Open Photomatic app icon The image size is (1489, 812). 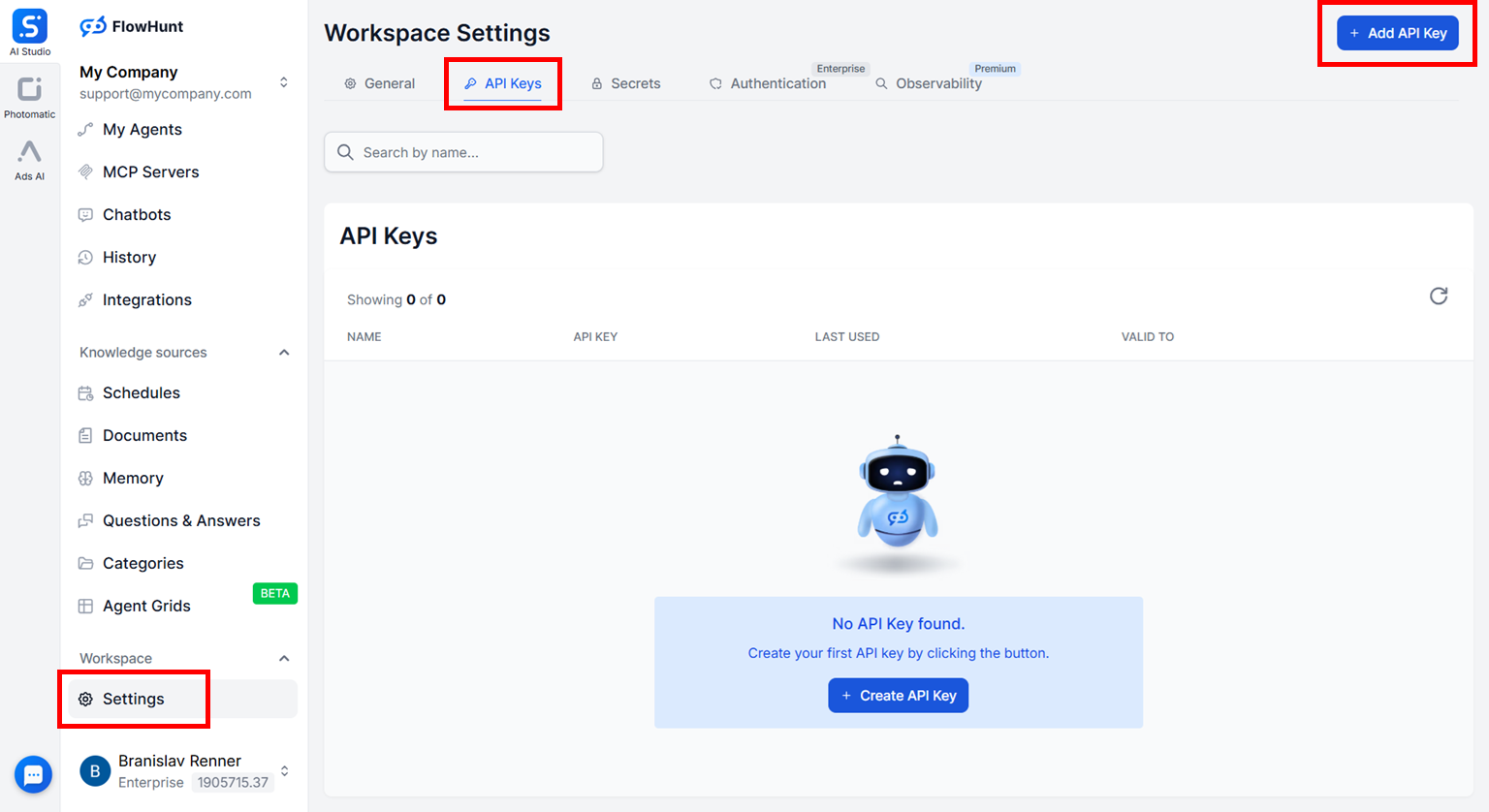coord(29,90)
